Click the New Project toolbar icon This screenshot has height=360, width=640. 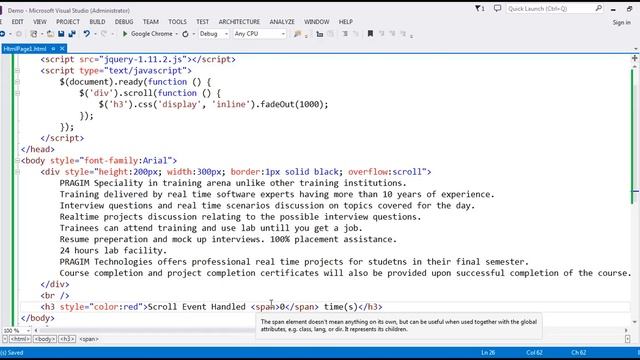(33, 34)
